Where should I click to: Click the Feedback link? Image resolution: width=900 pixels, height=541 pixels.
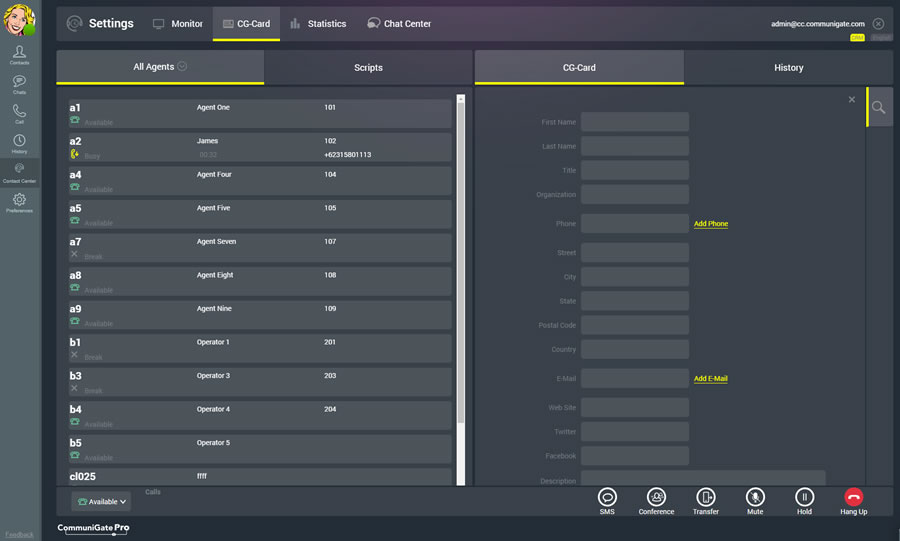click(x=20, y=535)
